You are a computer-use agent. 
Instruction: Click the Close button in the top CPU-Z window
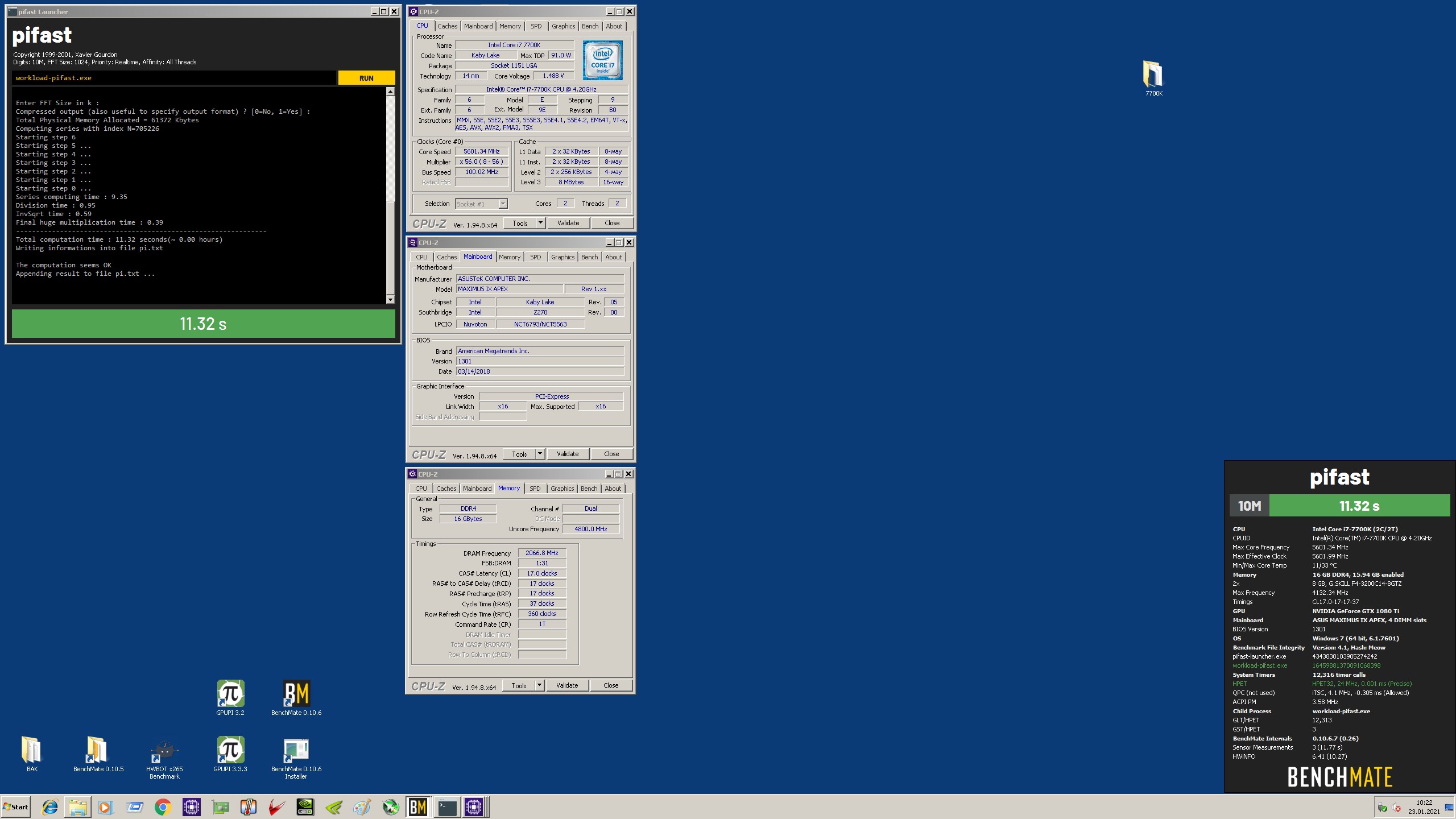[612, 223]
